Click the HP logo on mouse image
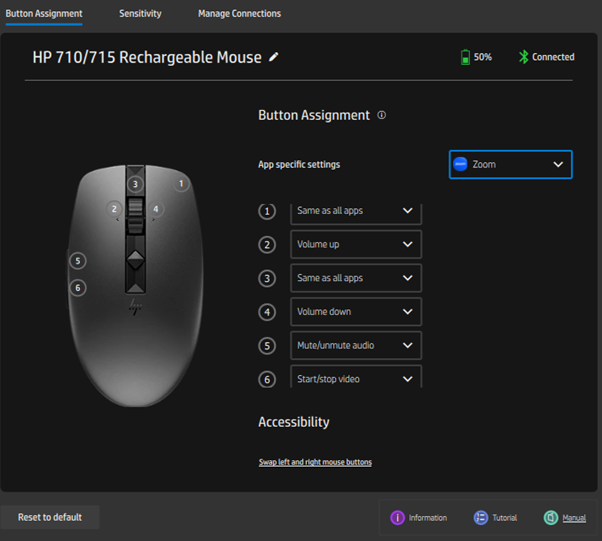 pyautogui.click(x=135, y=307)
